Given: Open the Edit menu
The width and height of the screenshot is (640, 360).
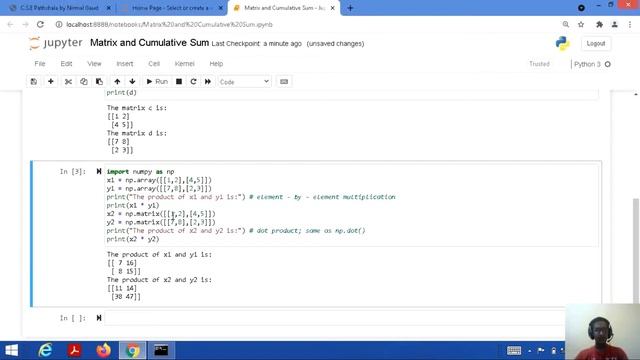Looking at the screenshot, I should click(66, 64).
